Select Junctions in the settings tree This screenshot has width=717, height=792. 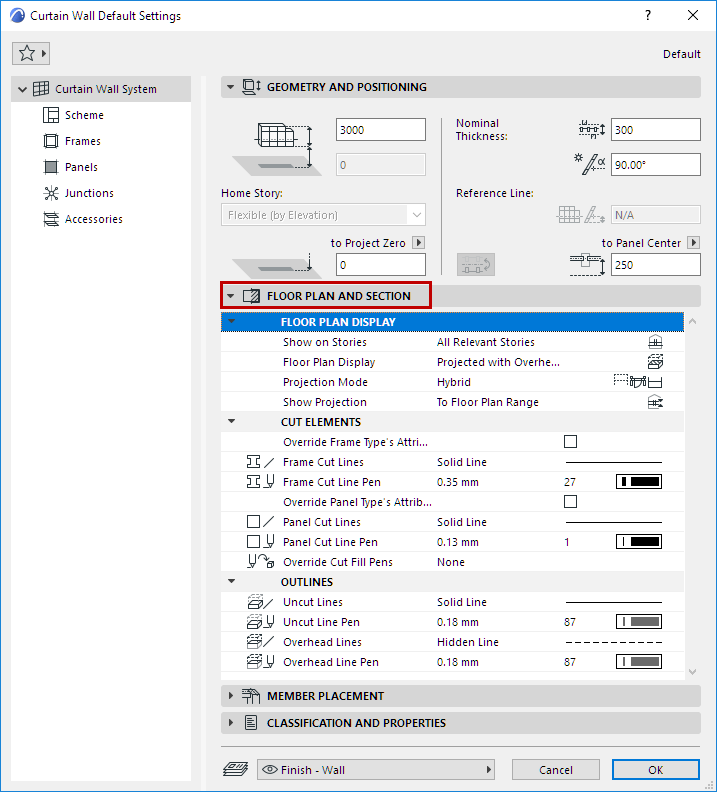click(89, 193)
